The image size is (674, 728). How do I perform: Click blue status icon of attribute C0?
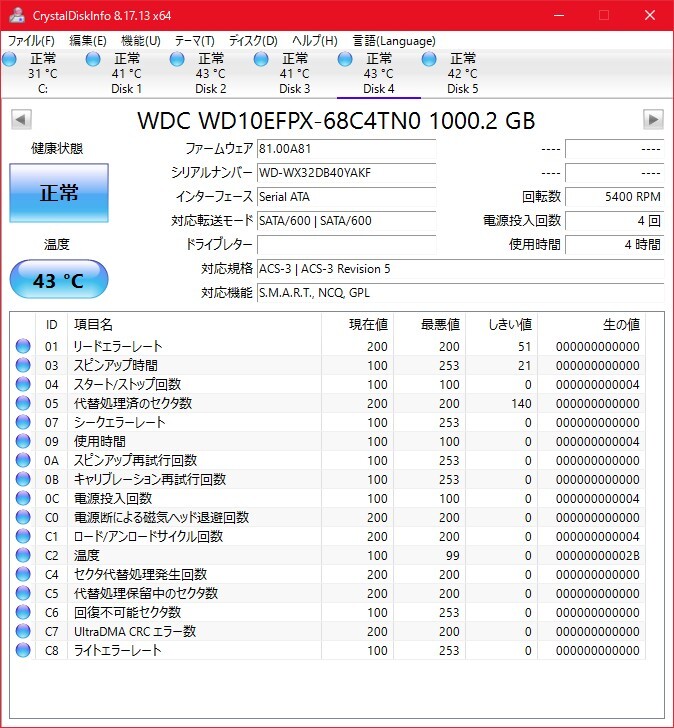23,517
